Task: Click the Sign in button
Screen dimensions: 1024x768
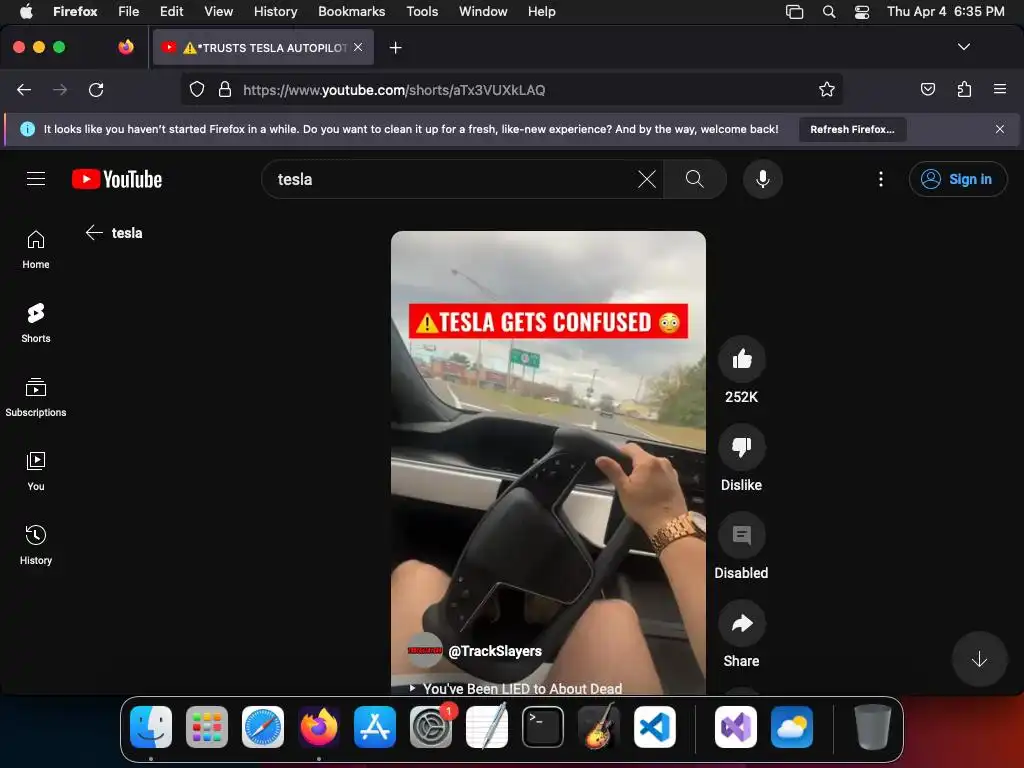Action: tap(957, 179)
